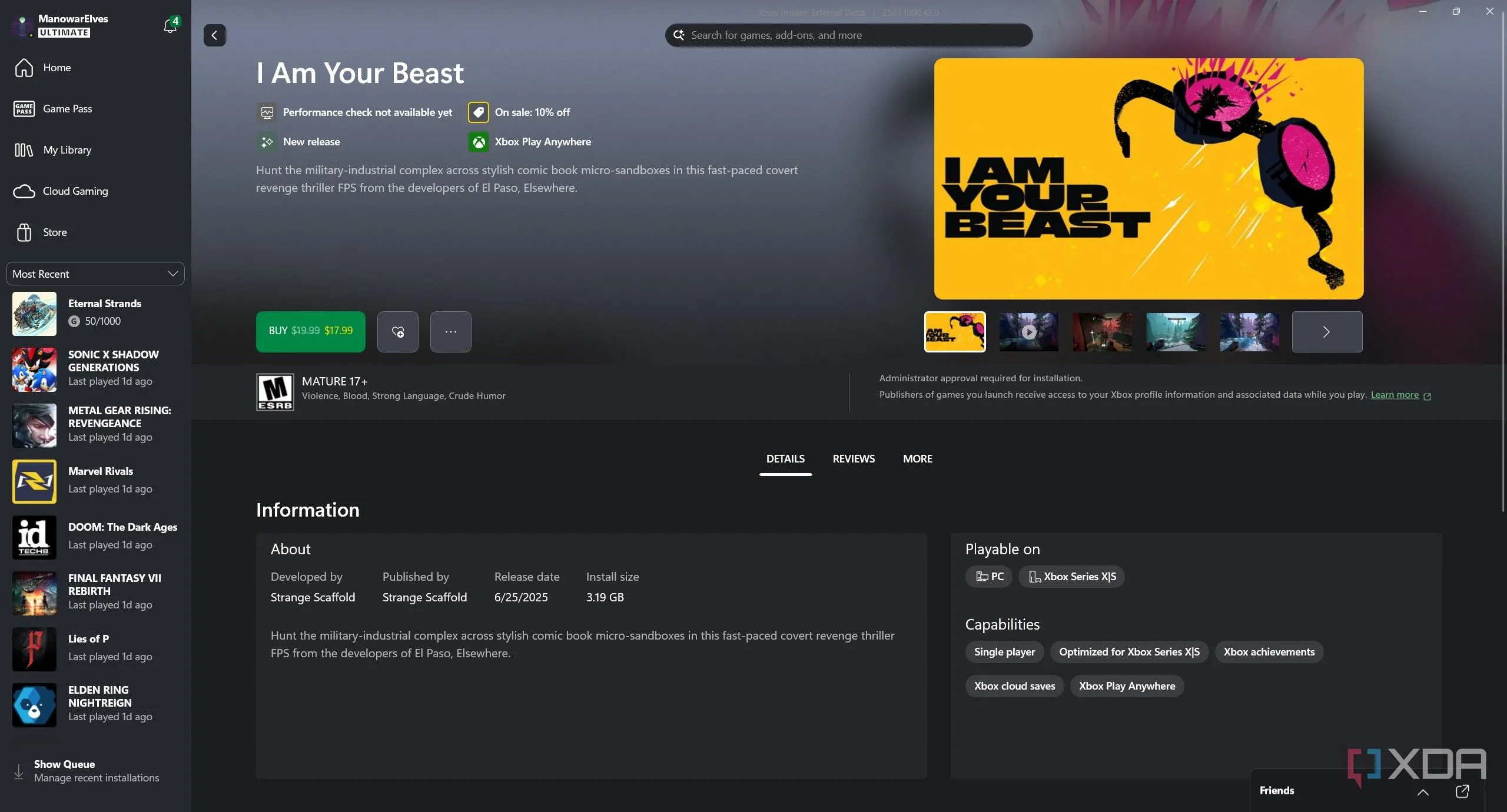The image size is (1507, 812).
Task: Open Game Pass icon in sidebar
Action: pyautogui.click(x=24, y=109)
